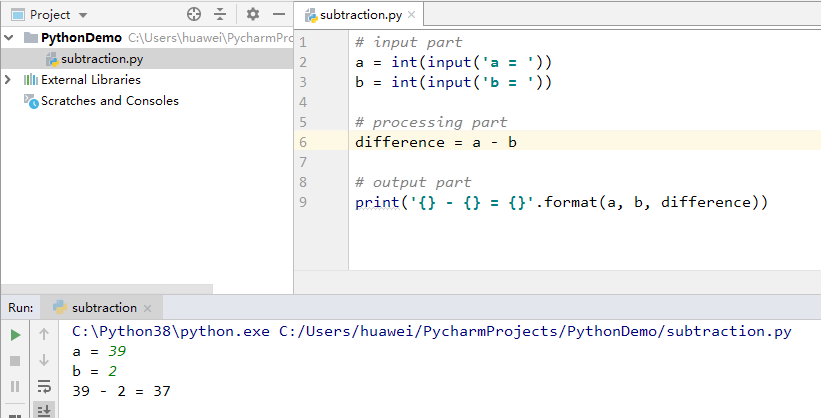821x418 pixels.
Task: Click the Python icon on the run tab
Action: click(x=60, y=307)
